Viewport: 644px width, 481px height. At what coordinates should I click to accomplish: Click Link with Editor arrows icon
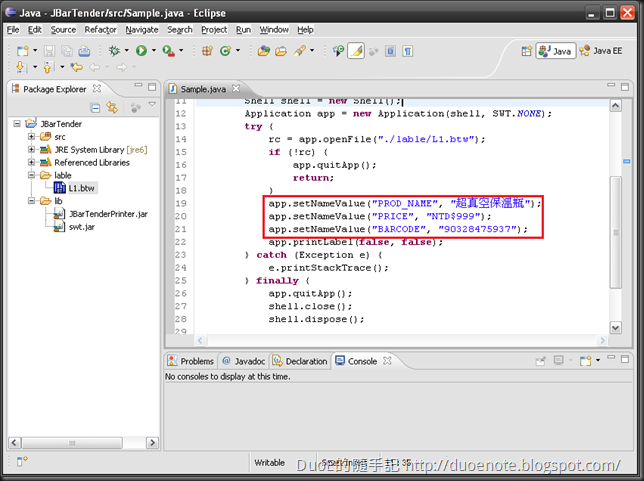(113, 107)
